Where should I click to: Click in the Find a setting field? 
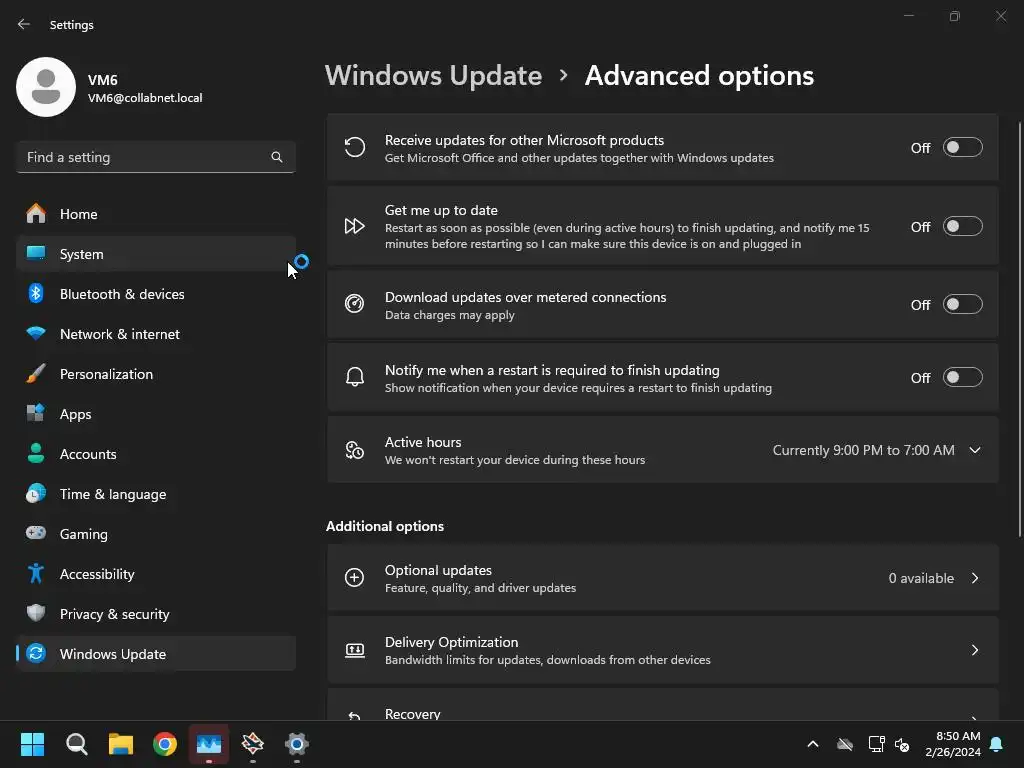click(x=156, y=157)
